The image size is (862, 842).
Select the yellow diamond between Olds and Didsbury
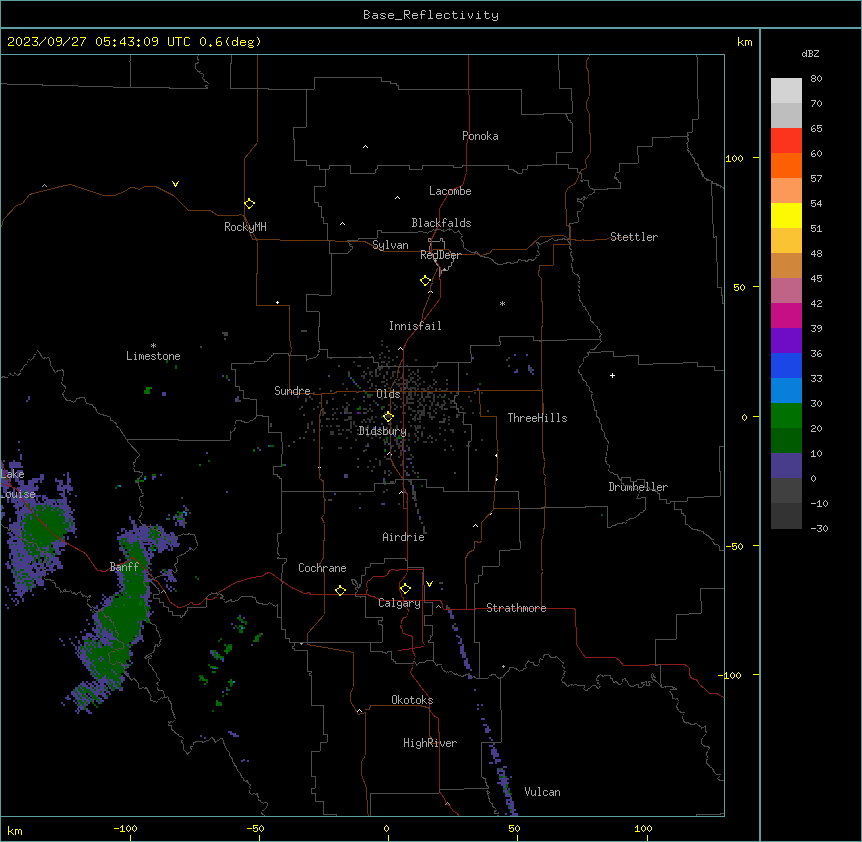point(388,417)
